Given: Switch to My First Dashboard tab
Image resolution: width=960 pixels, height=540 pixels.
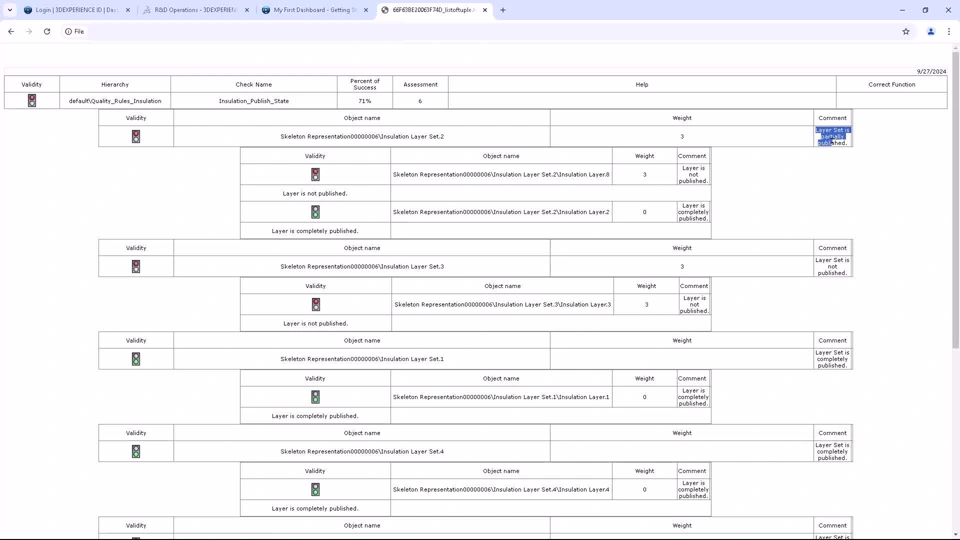Looking at the screenshot, I should pos(315,10).
